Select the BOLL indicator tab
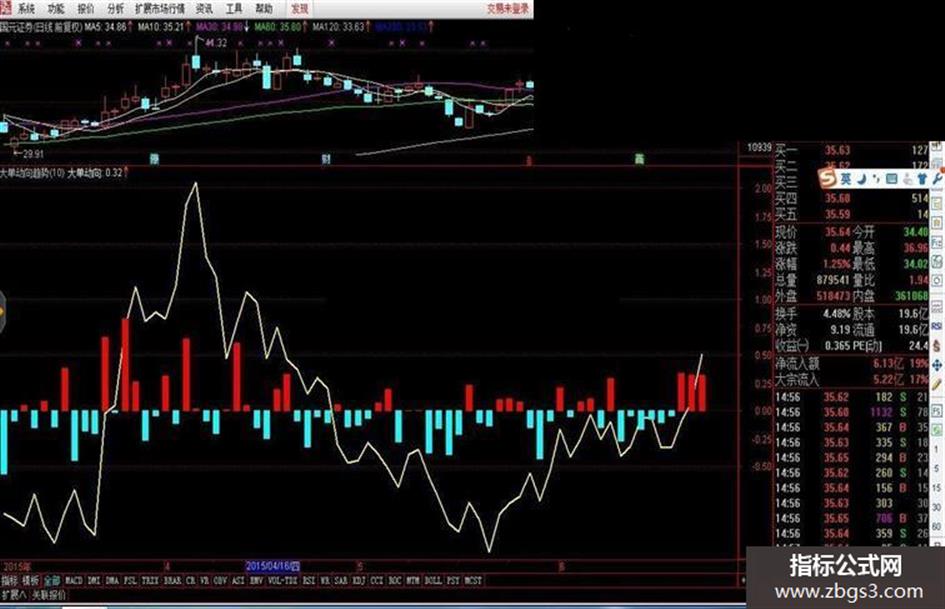This screenshot has height=609, width=945. pyautogui.click(x=433, y=581)
